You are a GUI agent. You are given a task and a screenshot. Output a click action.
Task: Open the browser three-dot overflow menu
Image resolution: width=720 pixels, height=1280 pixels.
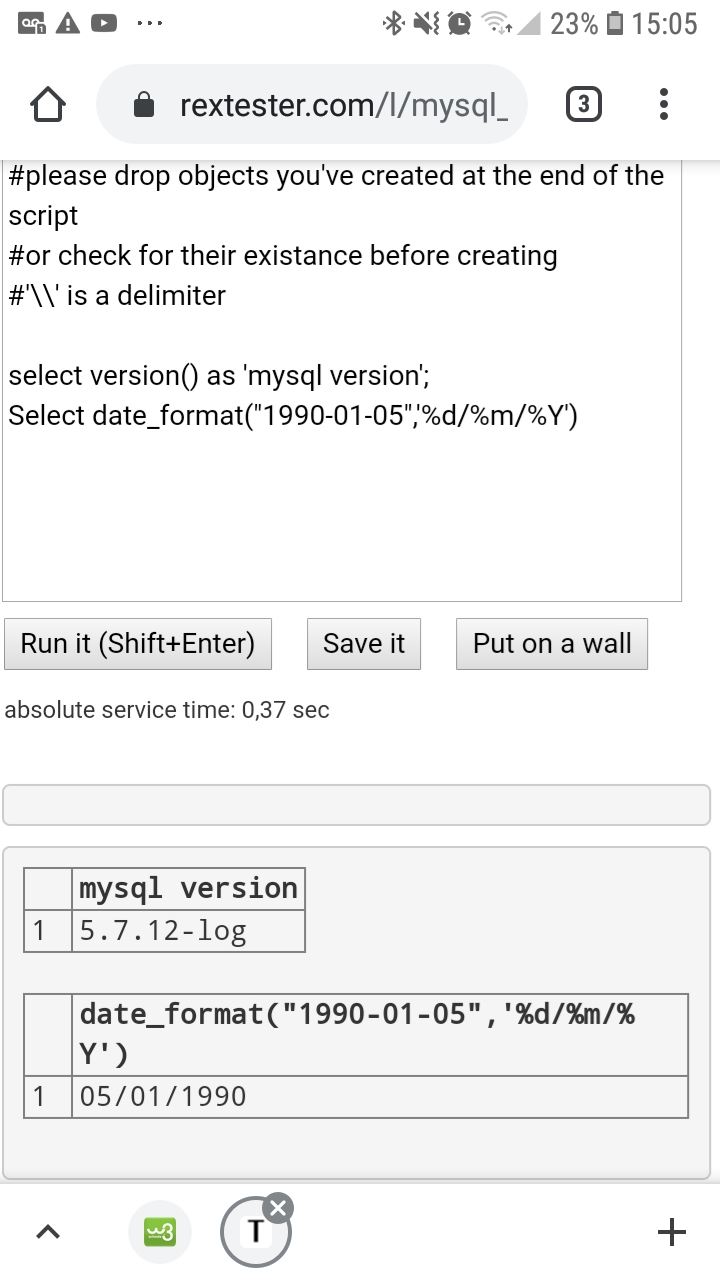[x=665, y=105]
